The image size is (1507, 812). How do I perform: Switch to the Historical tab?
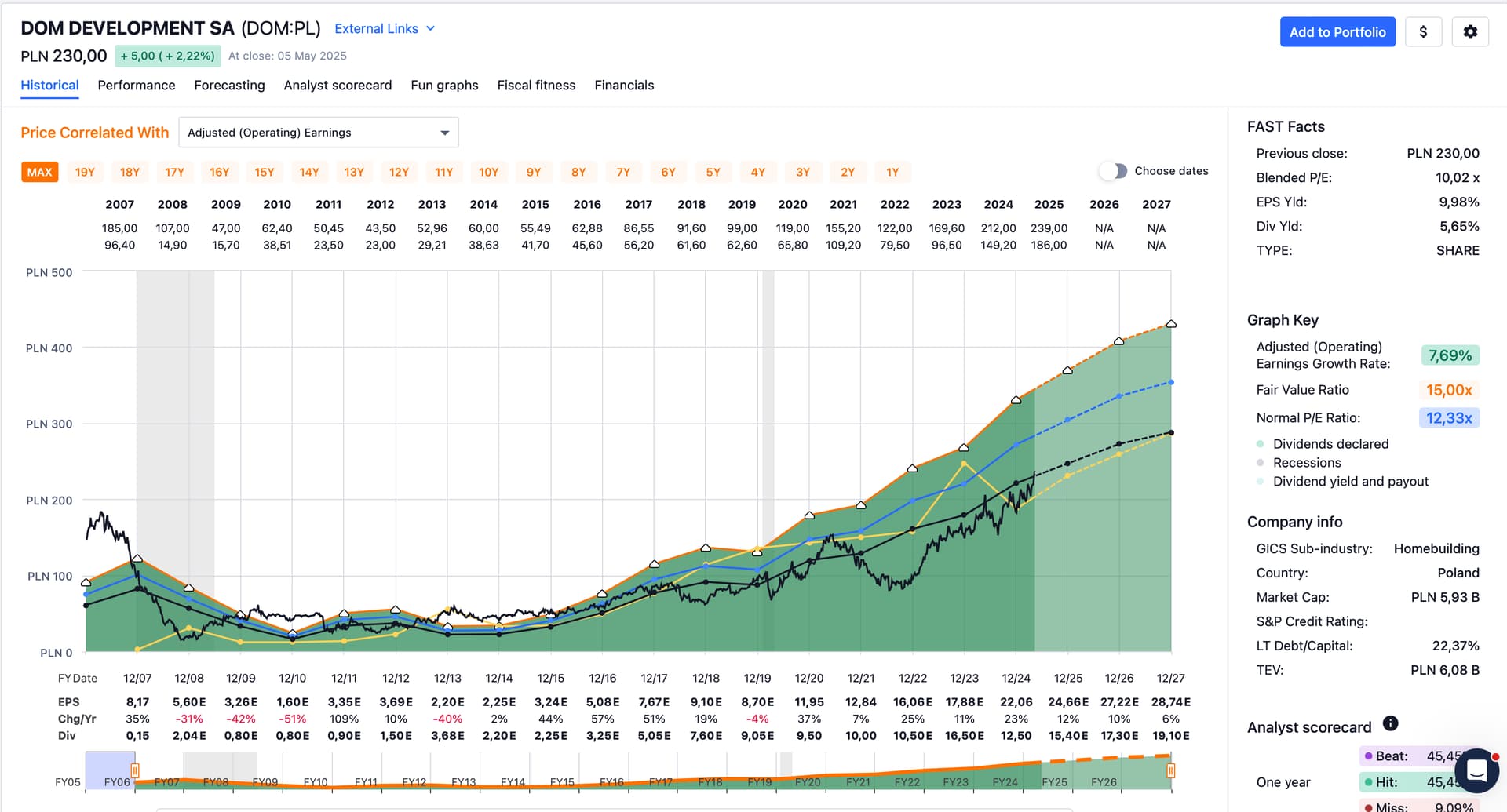click(x=49, y=85)
